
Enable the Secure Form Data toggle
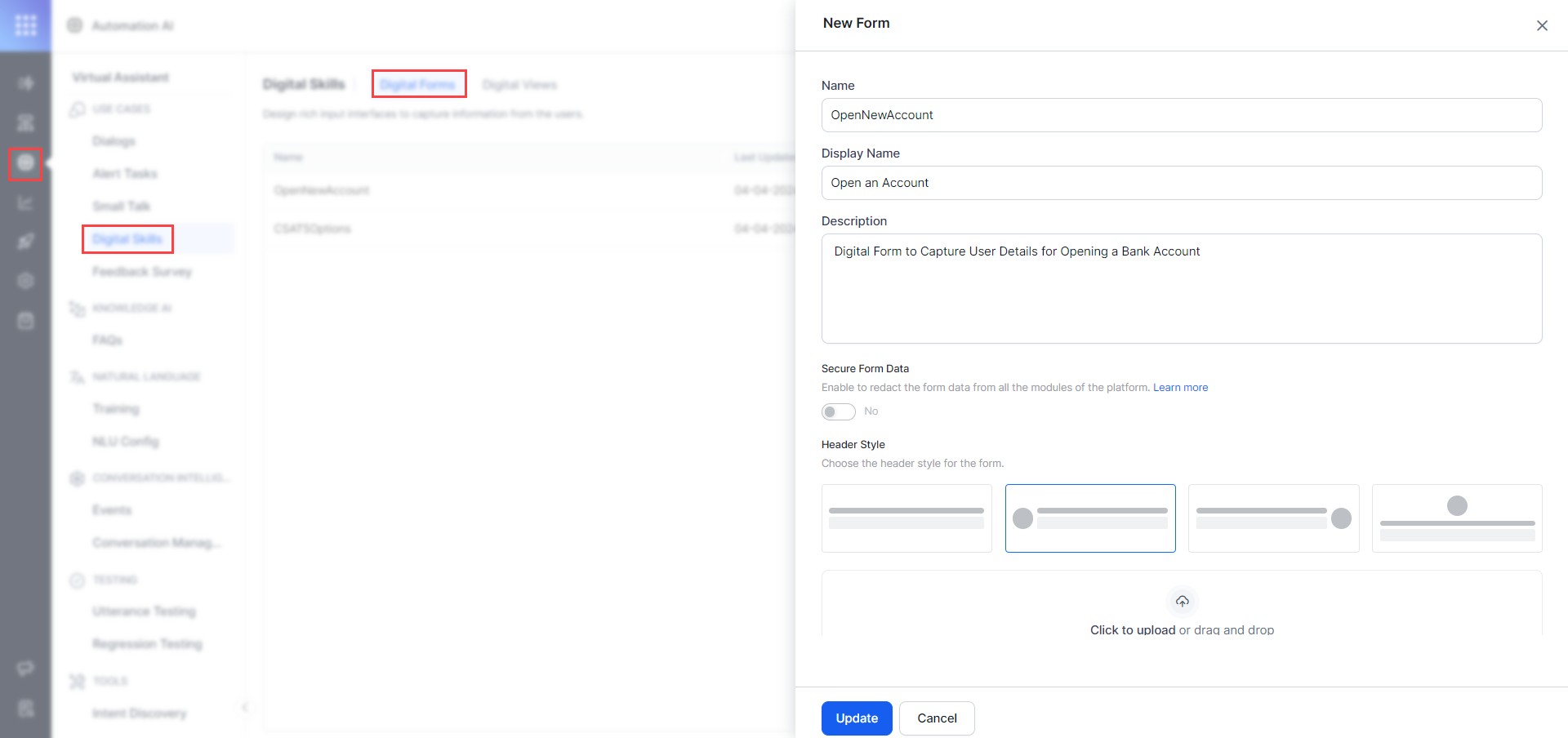click(x=838, y=411)
